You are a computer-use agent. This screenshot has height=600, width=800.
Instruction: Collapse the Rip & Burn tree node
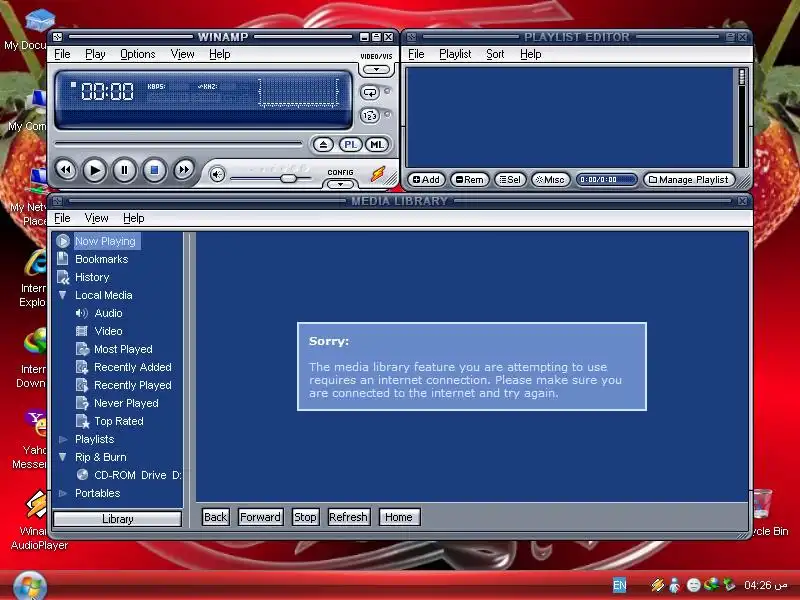(63, 457)
